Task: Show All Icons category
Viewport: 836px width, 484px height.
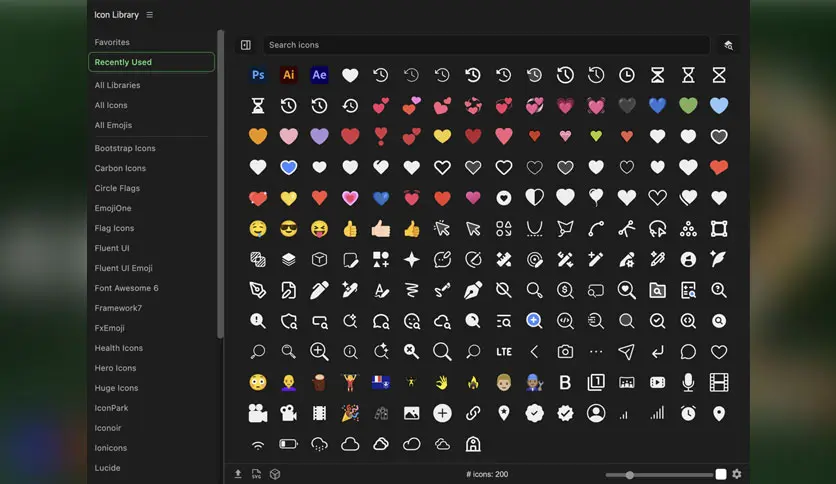Action: 111,105
